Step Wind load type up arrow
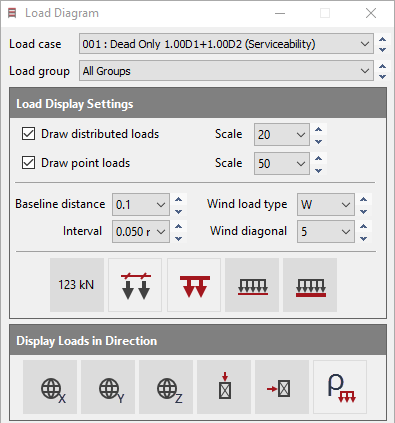395x423 pixels. (x=364, y=199)
